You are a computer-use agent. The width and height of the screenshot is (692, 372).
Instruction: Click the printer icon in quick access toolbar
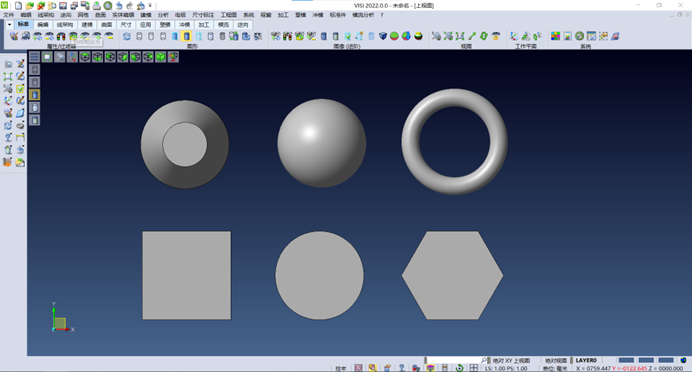97,6
